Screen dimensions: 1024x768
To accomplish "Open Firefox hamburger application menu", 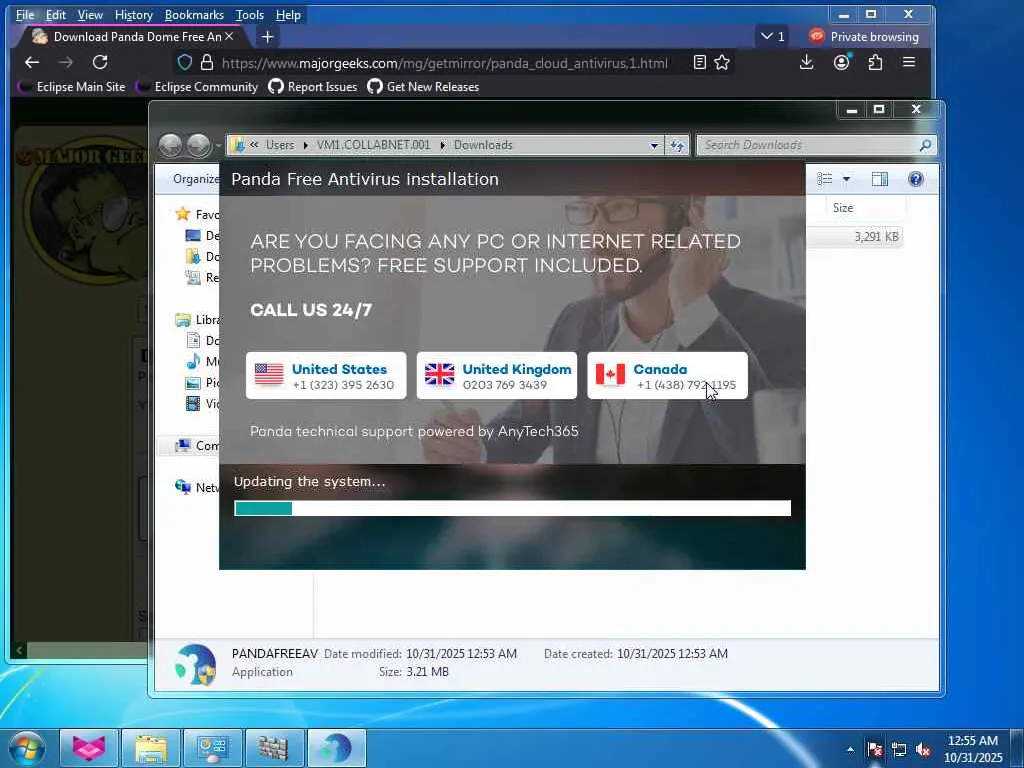I will point(908,62).
